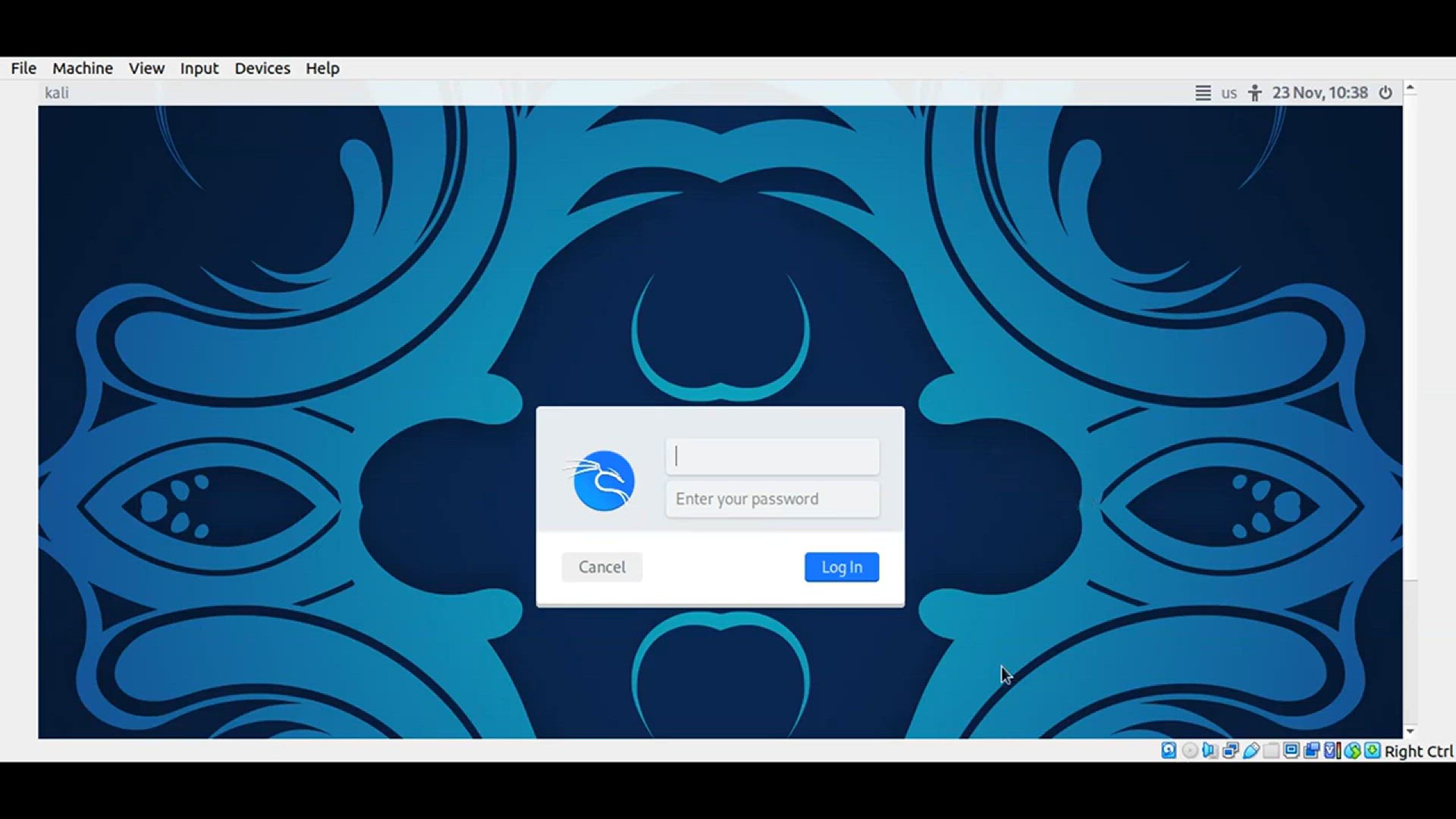The height and width of the screenshot is (819, 1456).
Task: Click the Log In button
Action: point(842,567)
